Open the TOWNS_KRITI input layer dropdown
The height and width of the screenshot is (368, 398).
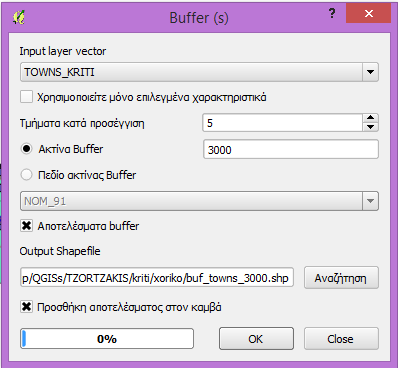tap(199, 72)
